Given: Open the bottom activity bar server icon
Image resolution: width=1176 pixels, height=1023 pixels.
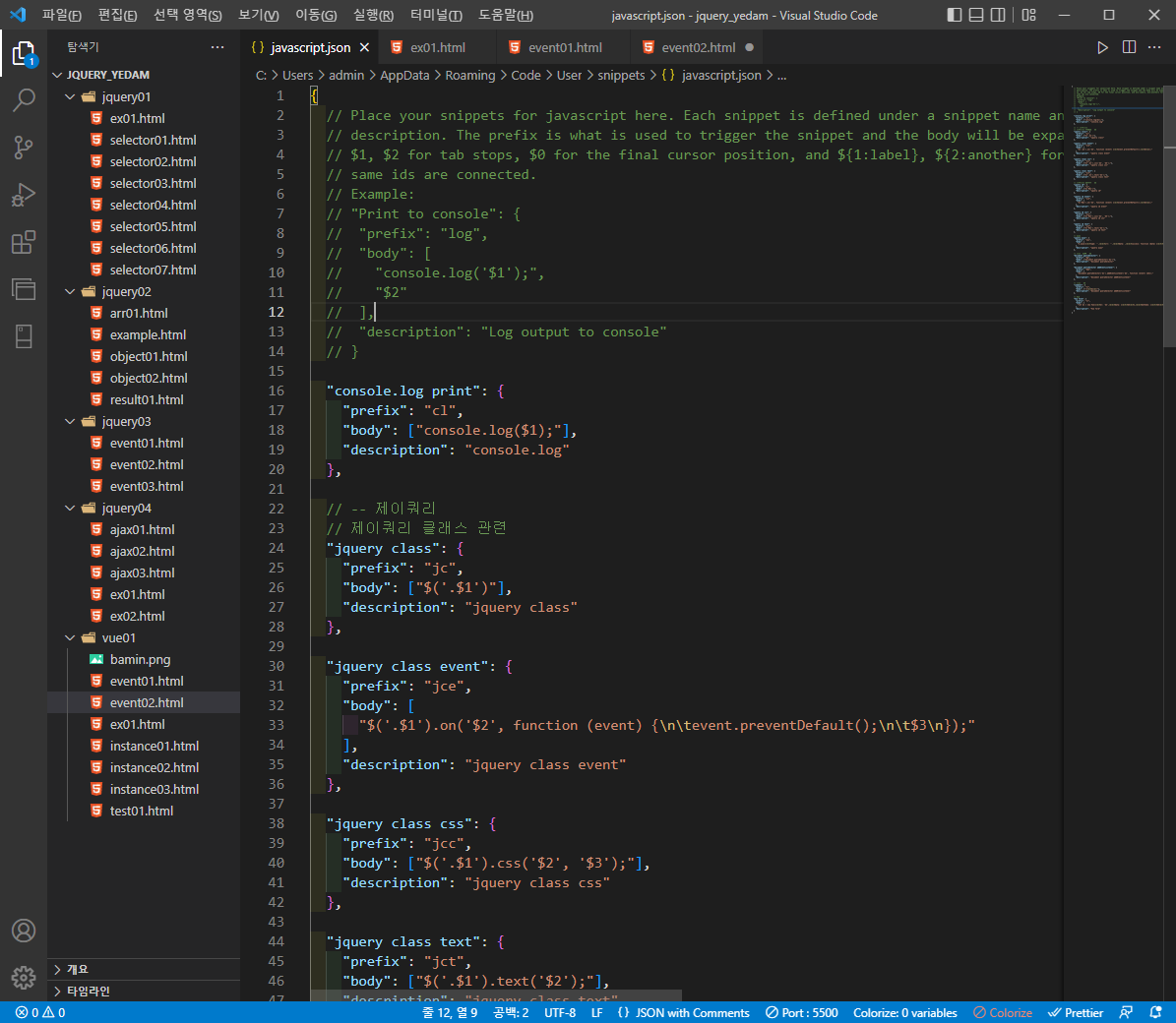Looking at the screenshot, I should pyautogui.click(x=24, y=336).
